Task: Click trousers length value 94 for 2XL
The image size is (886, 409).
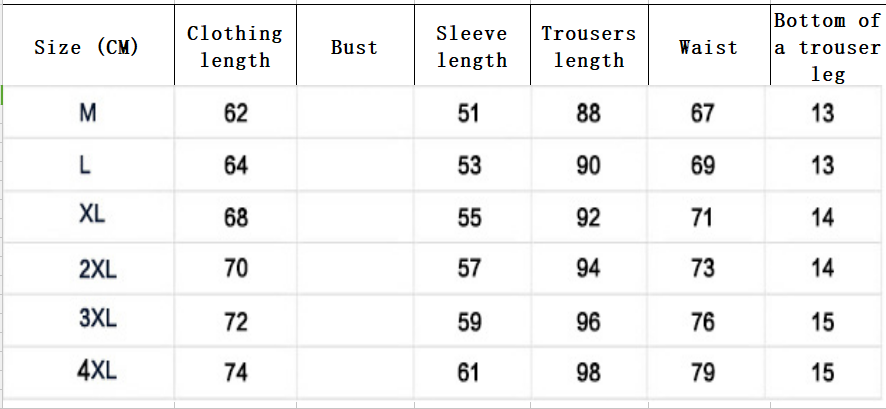Action: coord(588,268)
